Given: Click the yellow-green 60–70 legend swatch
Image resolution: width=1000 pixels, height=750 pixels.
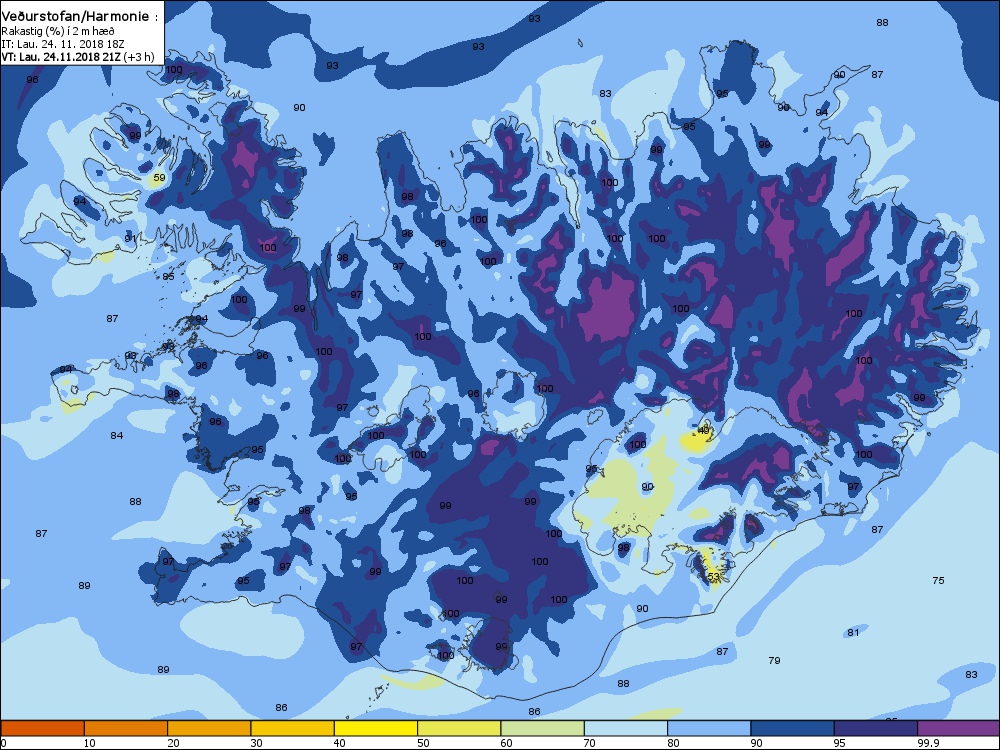Looking at the screenshot, I should coord(543,728).
